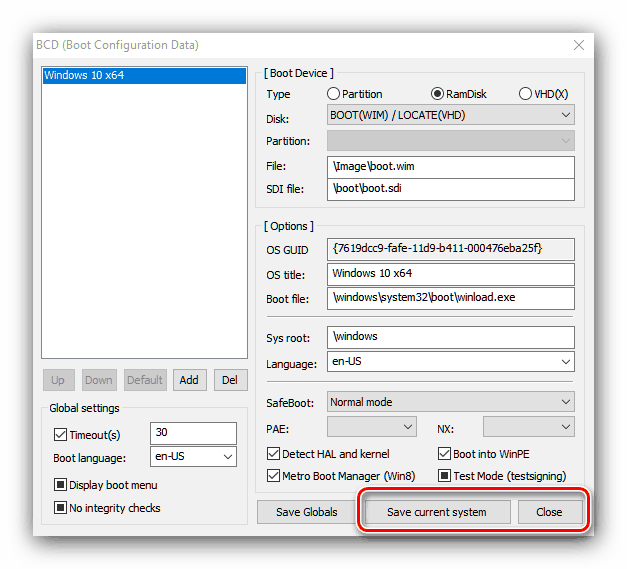Click the Default button
Image resolution: width=627 pixels, height=569 pixels.
145,380
